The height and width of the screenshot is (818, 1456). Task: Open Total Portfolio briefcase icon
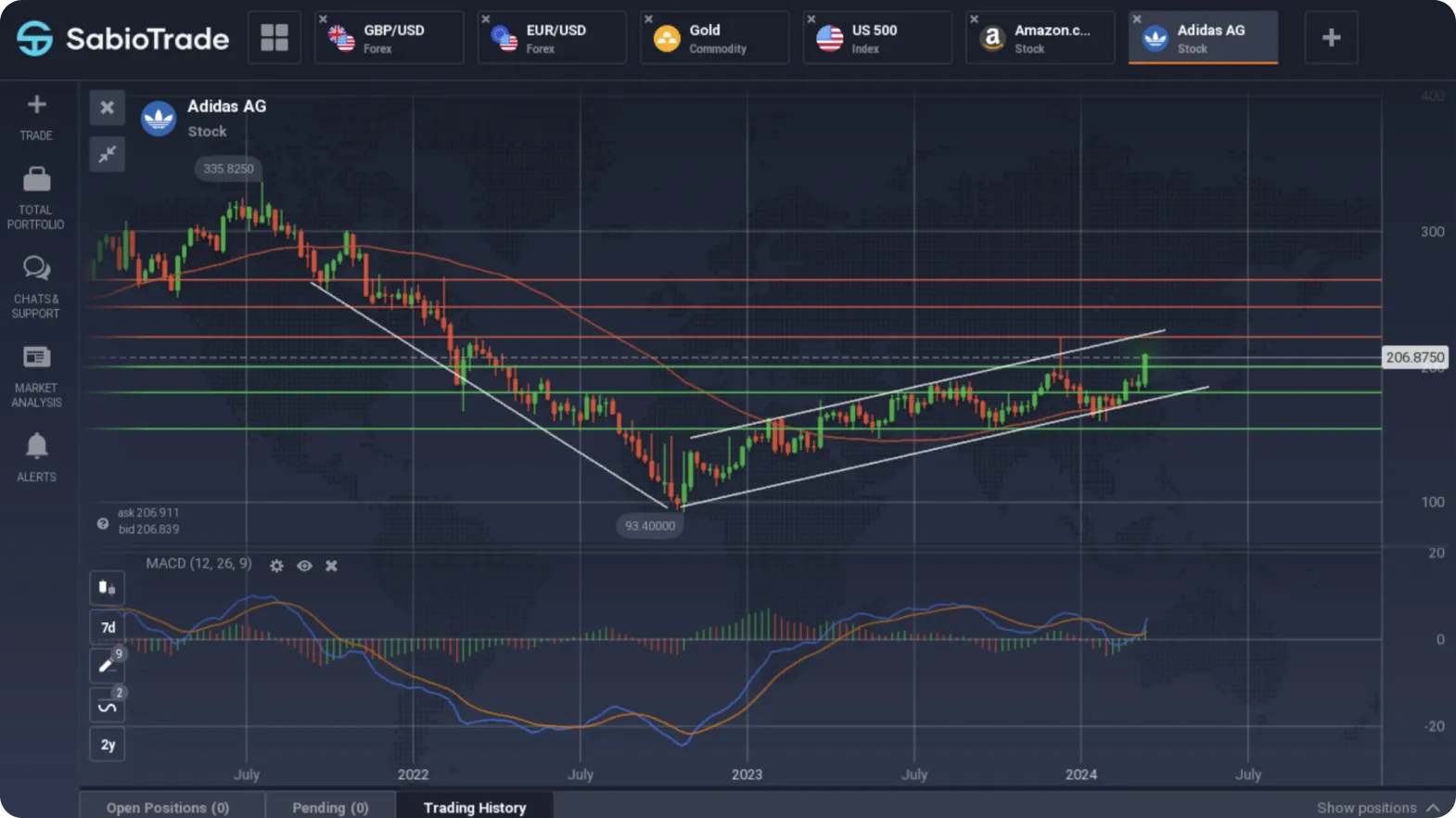pyautogui.click(x=36, y=178)
